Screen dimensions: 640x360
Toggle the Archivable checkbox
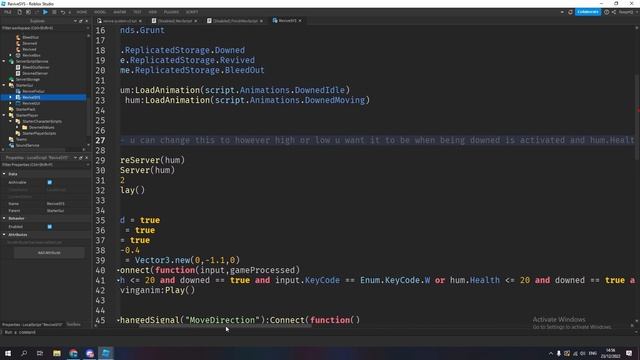(x=50, y=182)
